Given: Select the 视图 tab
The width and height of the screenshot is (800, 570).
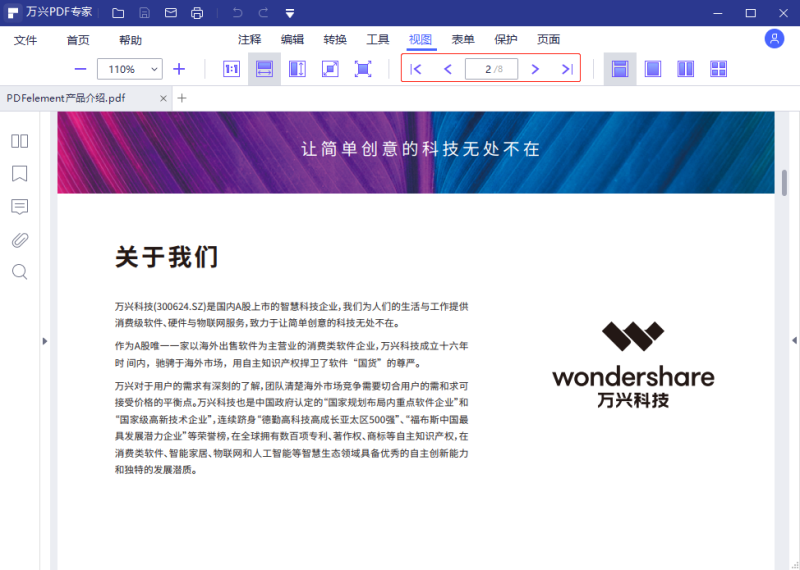Looking at the screenshot, I should (x=420, y=39).
